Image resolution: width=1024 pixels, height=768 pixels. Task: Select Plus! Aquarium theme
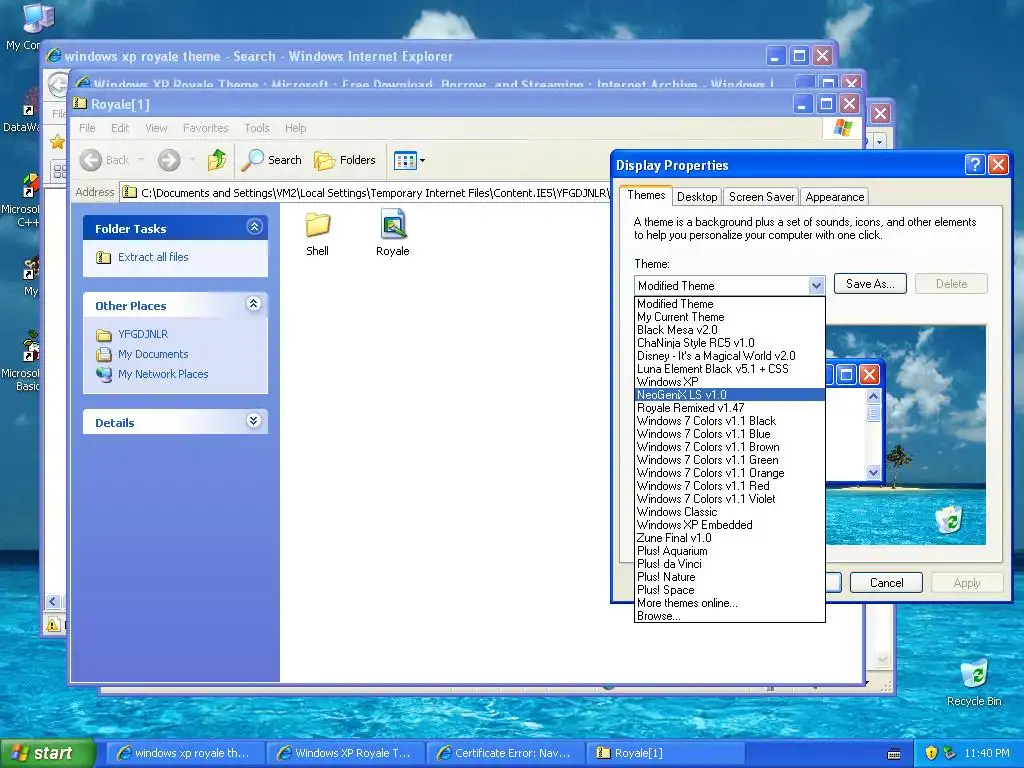[x=729, y=551]
